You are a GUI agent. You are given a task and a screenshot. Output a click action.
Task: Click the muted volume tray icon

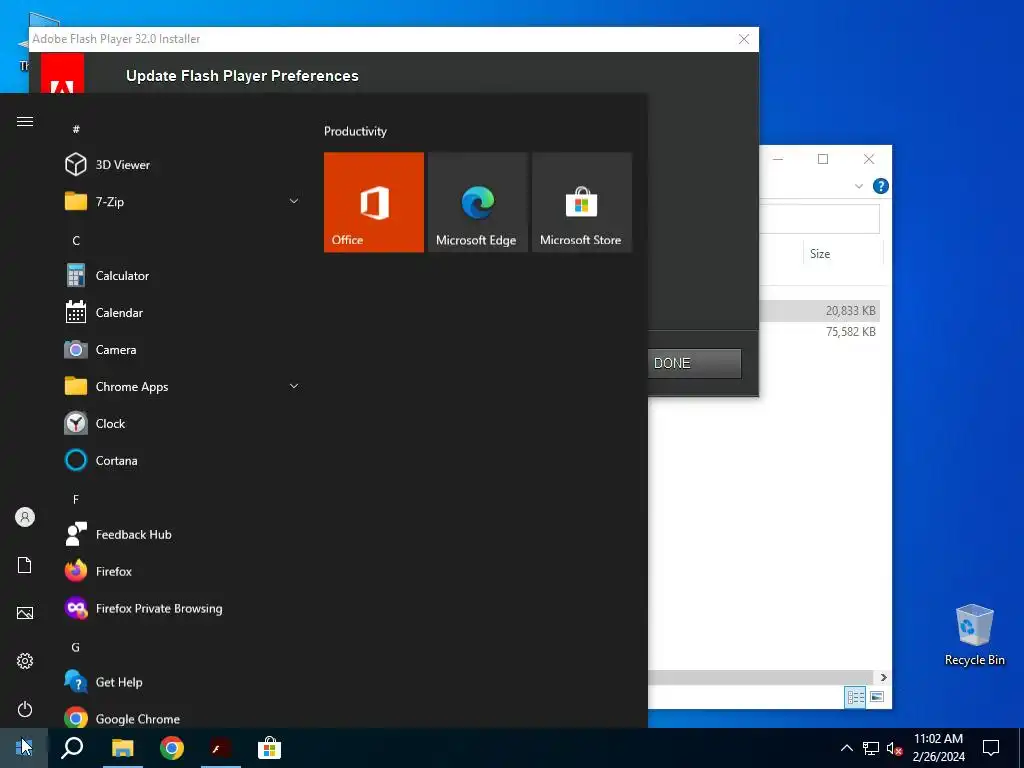tap(894, 748)
